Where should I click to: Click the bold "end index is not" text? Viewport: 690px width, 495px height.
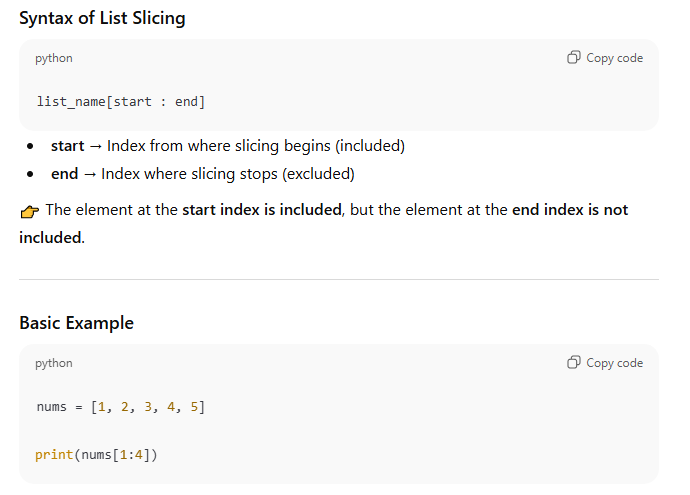[570, 210]
